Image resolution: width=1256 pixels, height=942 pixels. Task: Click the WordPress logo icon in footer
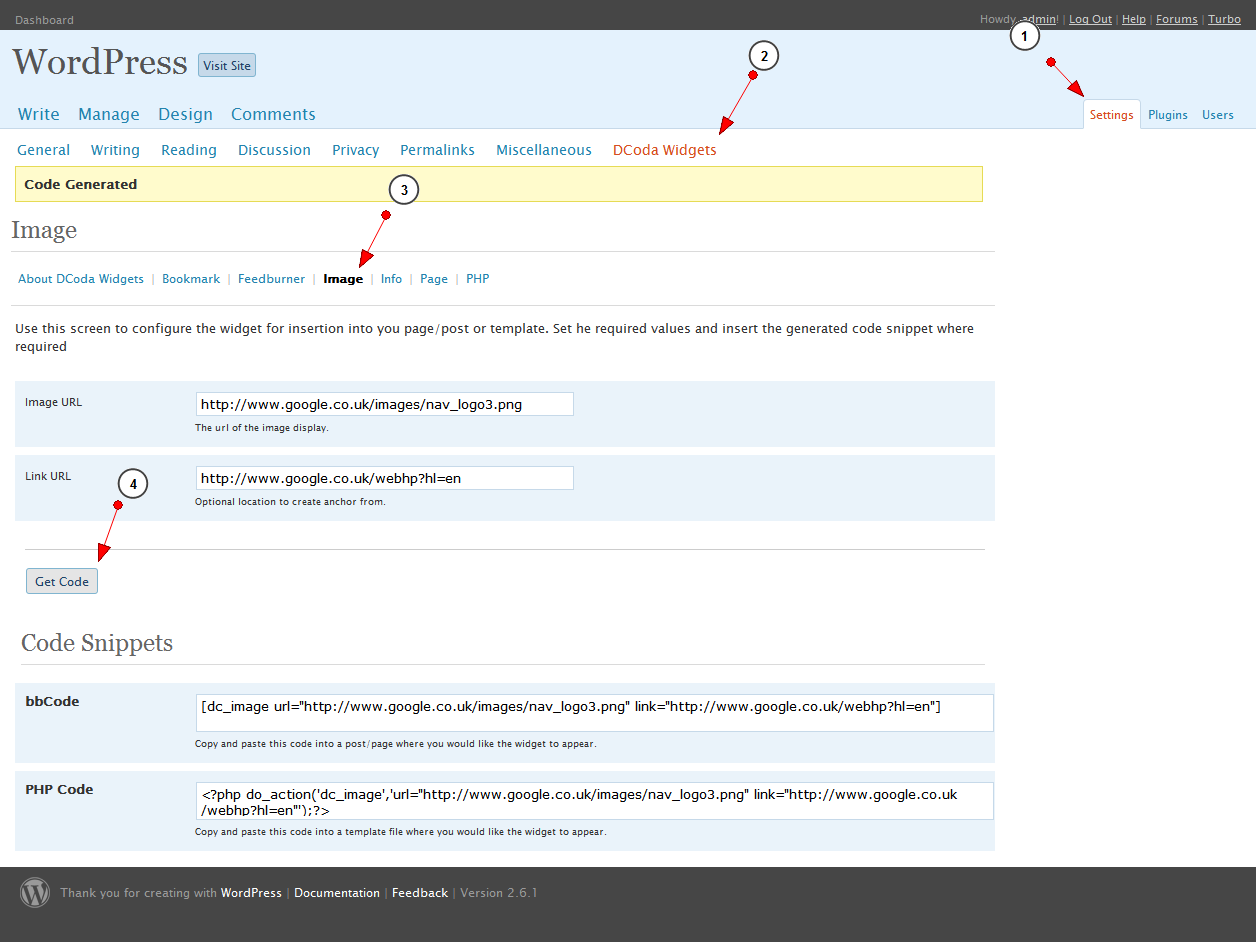click(35, 892)
